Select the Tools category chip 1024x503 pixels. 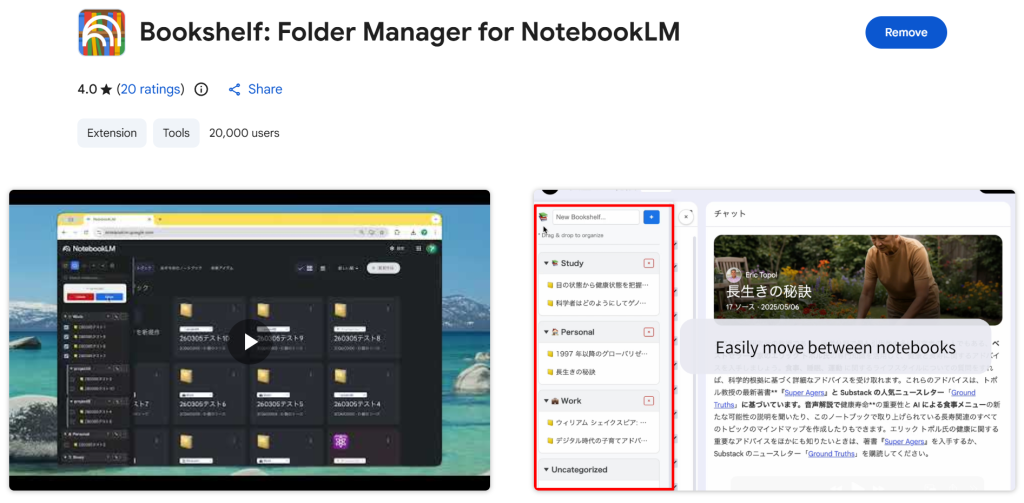click(176, 133)
